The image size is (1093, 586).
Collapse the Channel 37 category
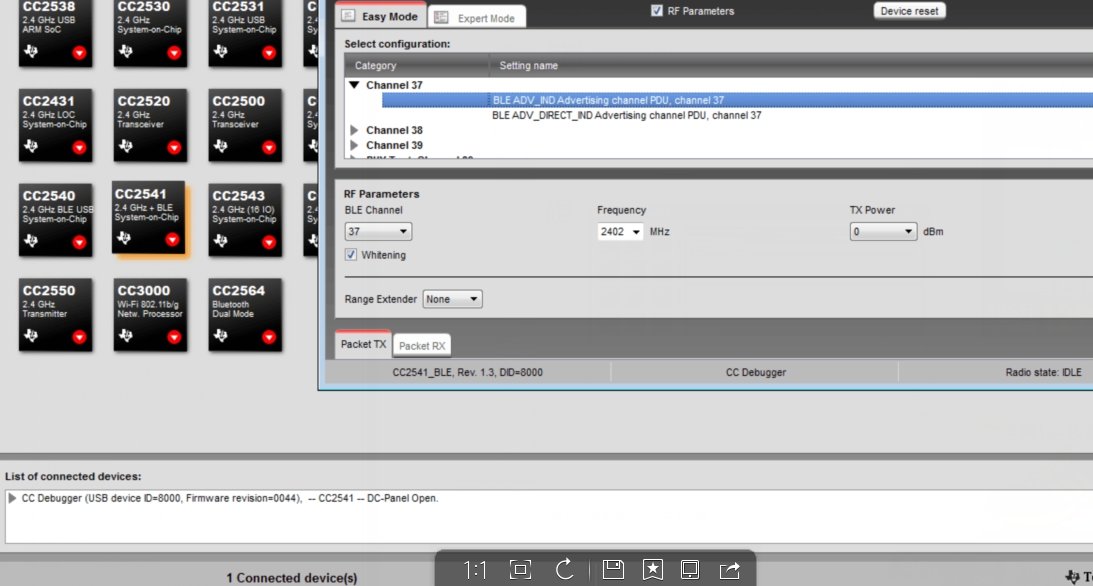pyautogui.click(x=354, y=85)
